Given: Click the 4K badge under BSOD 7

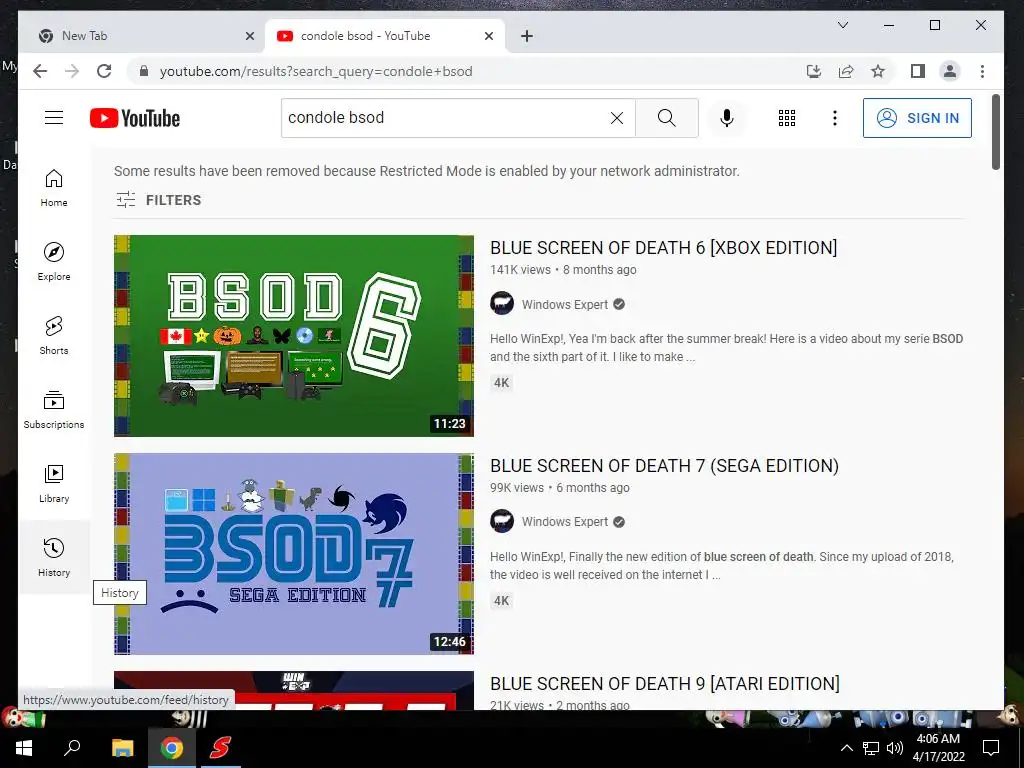Looking at the screenshot, I should [x=502, y=601].
